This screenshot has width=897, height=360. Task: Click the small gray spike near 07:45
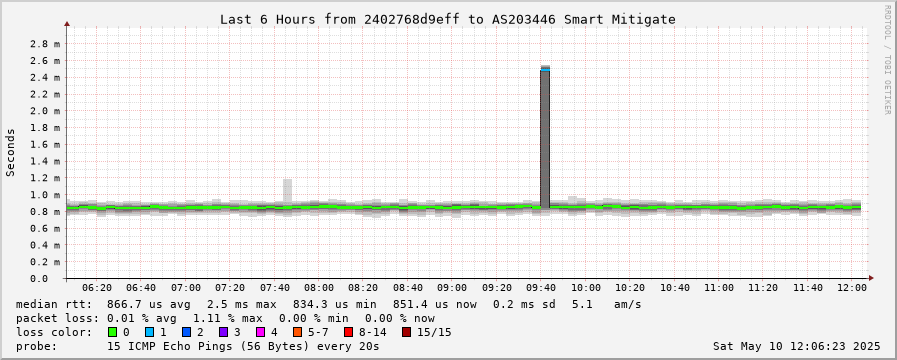[x=287, y=191]
